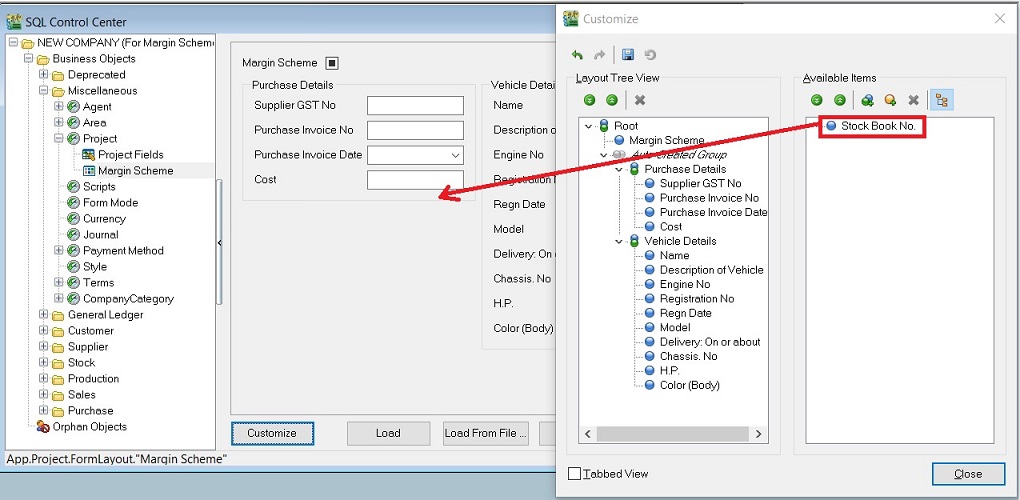Enable the Tabbed View checkbox
The width and height of the screenshot is (1020, 500).
(574, 474)
